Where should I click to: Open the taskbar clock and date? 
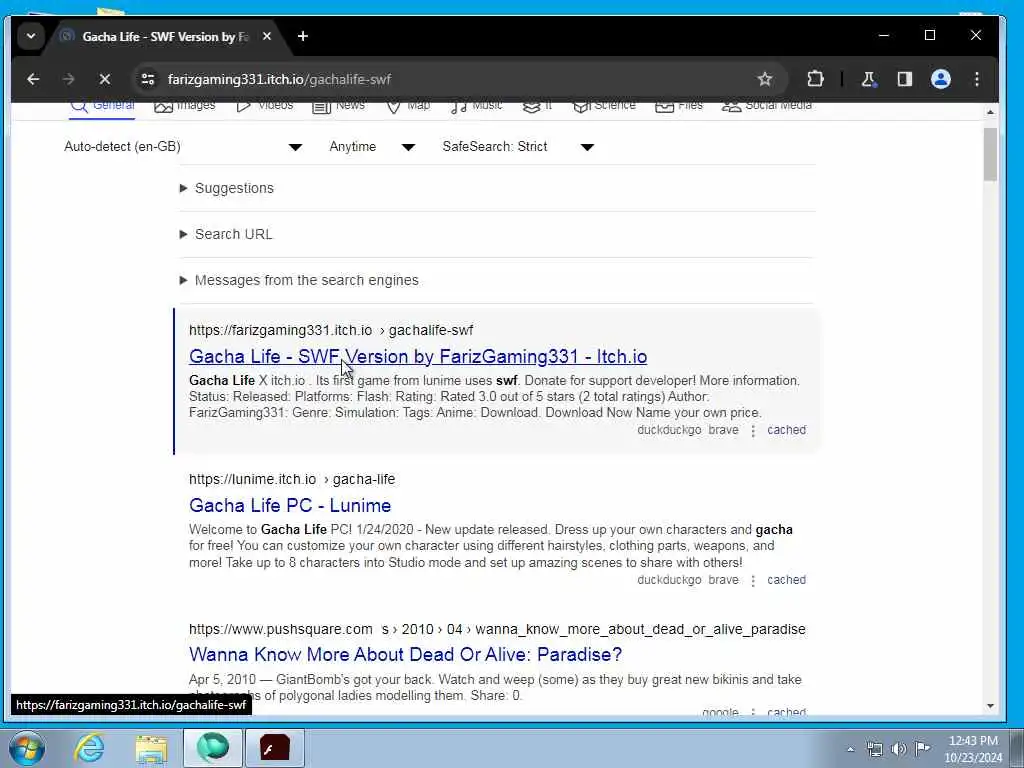coord(973,749)
